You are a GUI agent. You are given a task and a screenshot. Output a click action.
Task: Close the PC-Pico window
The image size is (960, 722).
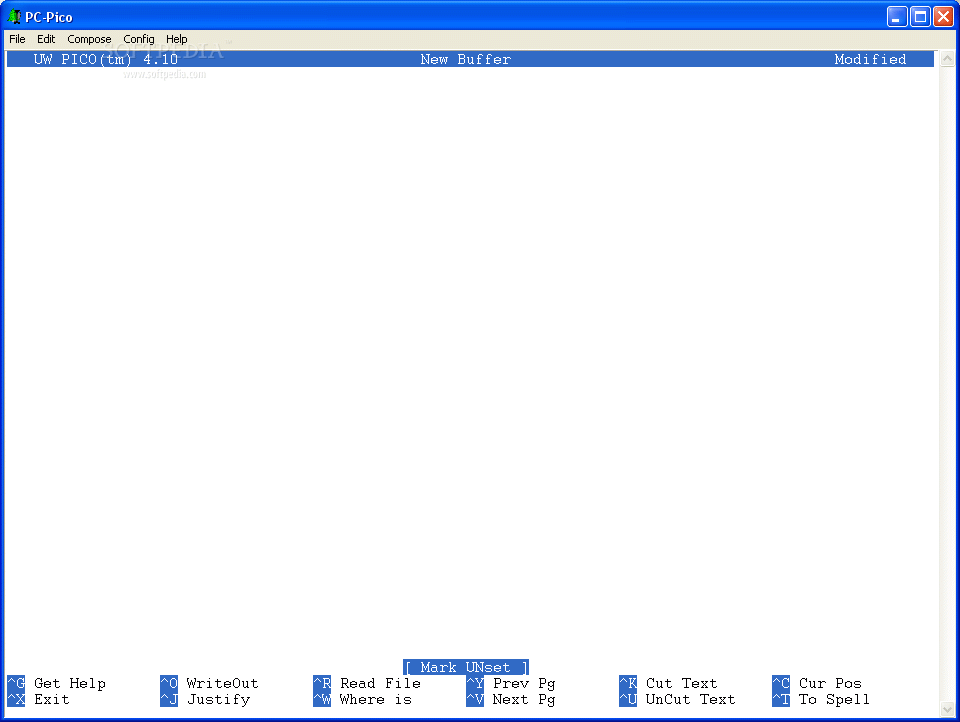943,17
